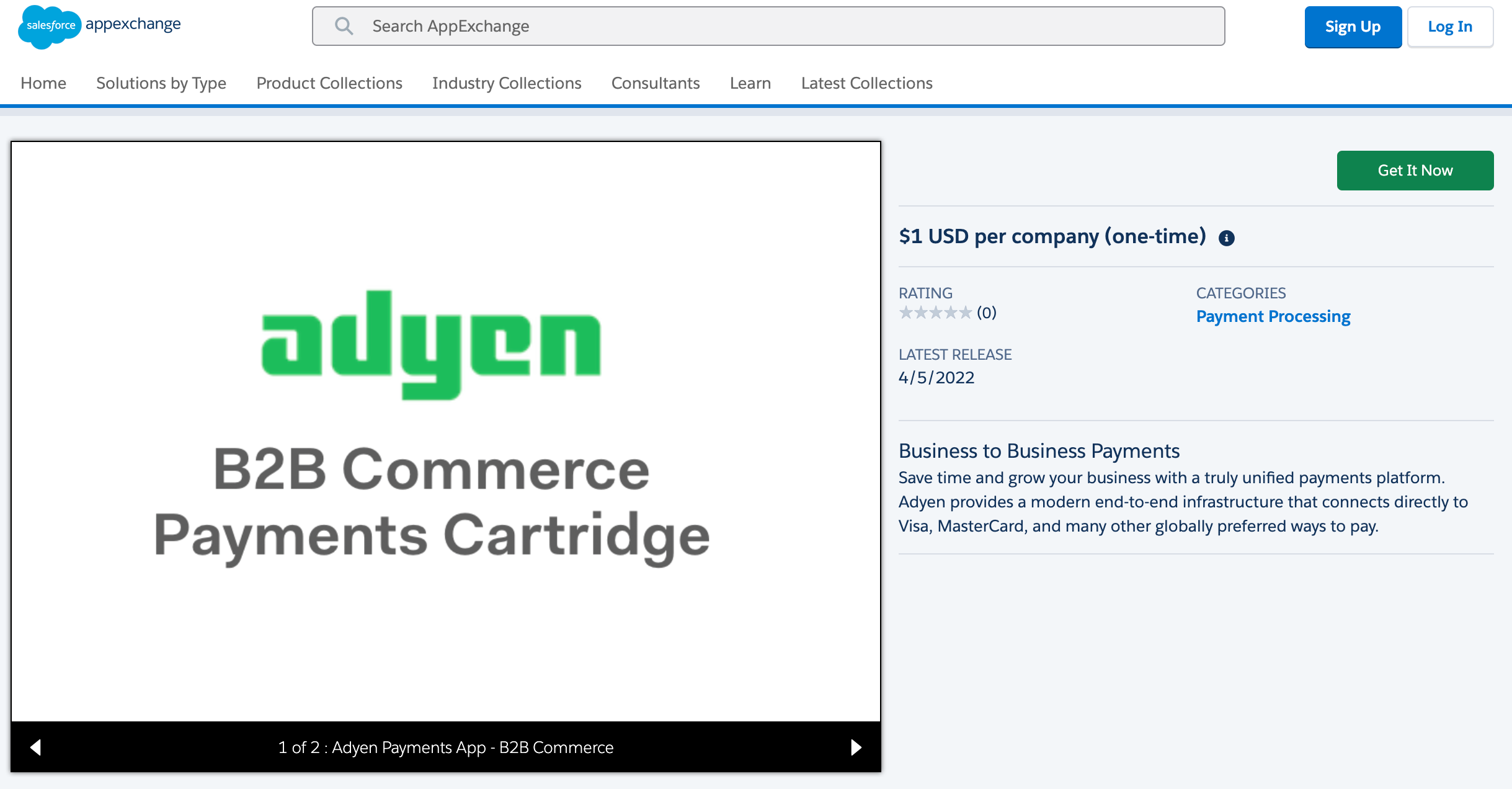Open the Home menu item

click(x=43, y=83)
